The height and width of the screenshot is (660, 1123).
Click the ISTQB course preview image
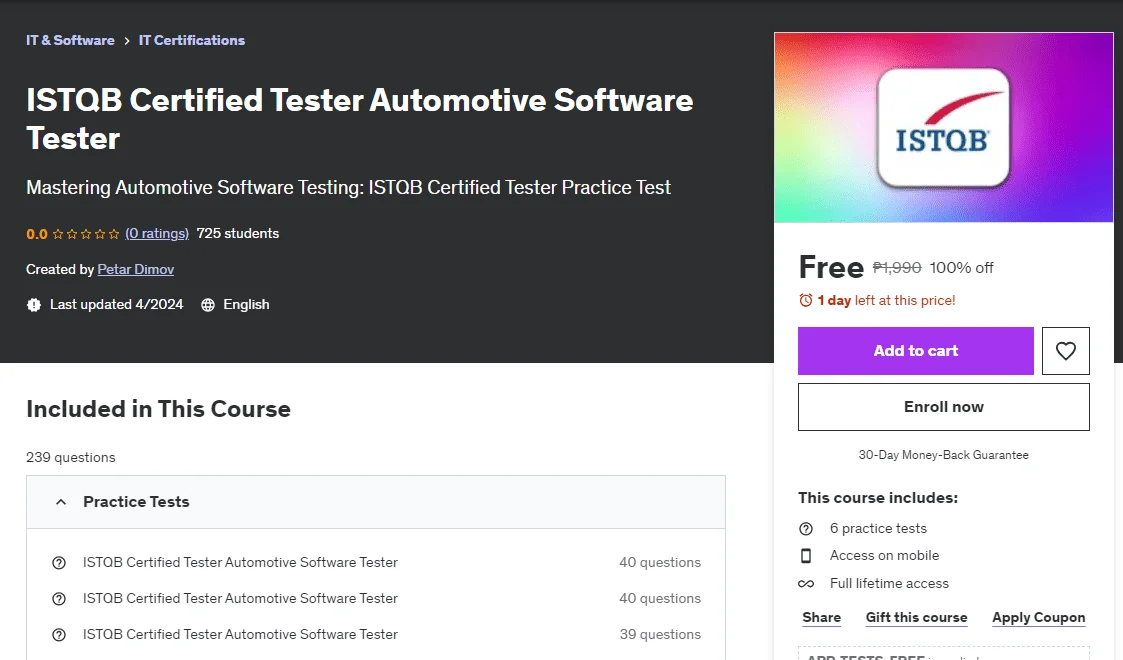pos(943,127)
